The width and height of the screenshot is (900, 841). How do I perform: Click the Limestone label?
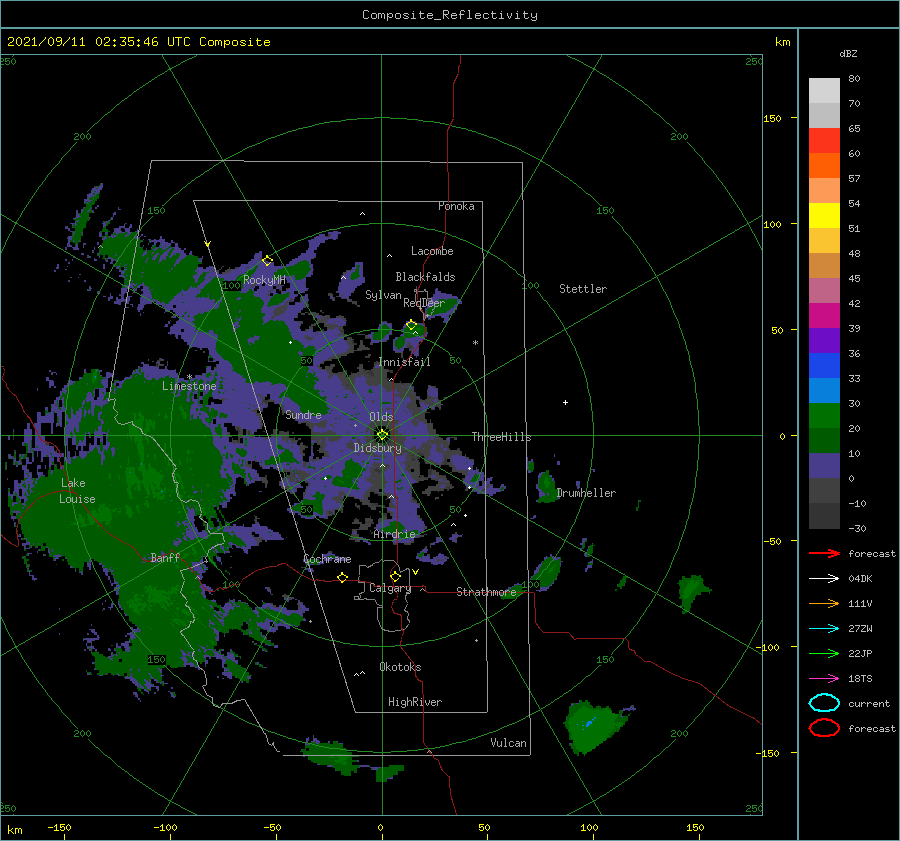click(x=189, y=386)
